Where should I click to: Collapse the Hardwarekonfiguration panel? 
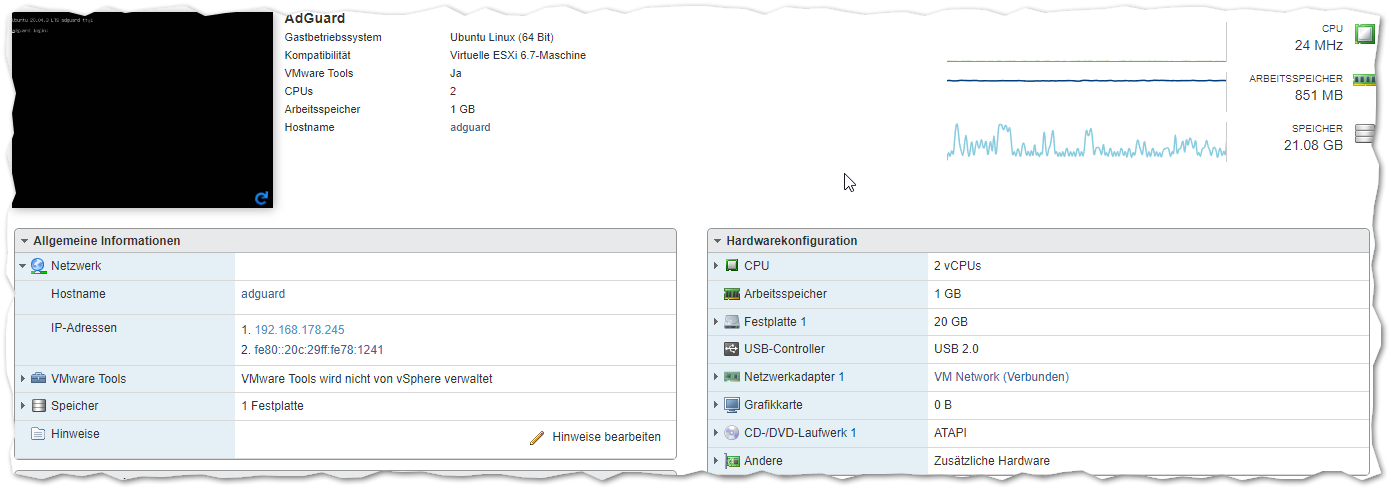point(717,241)
